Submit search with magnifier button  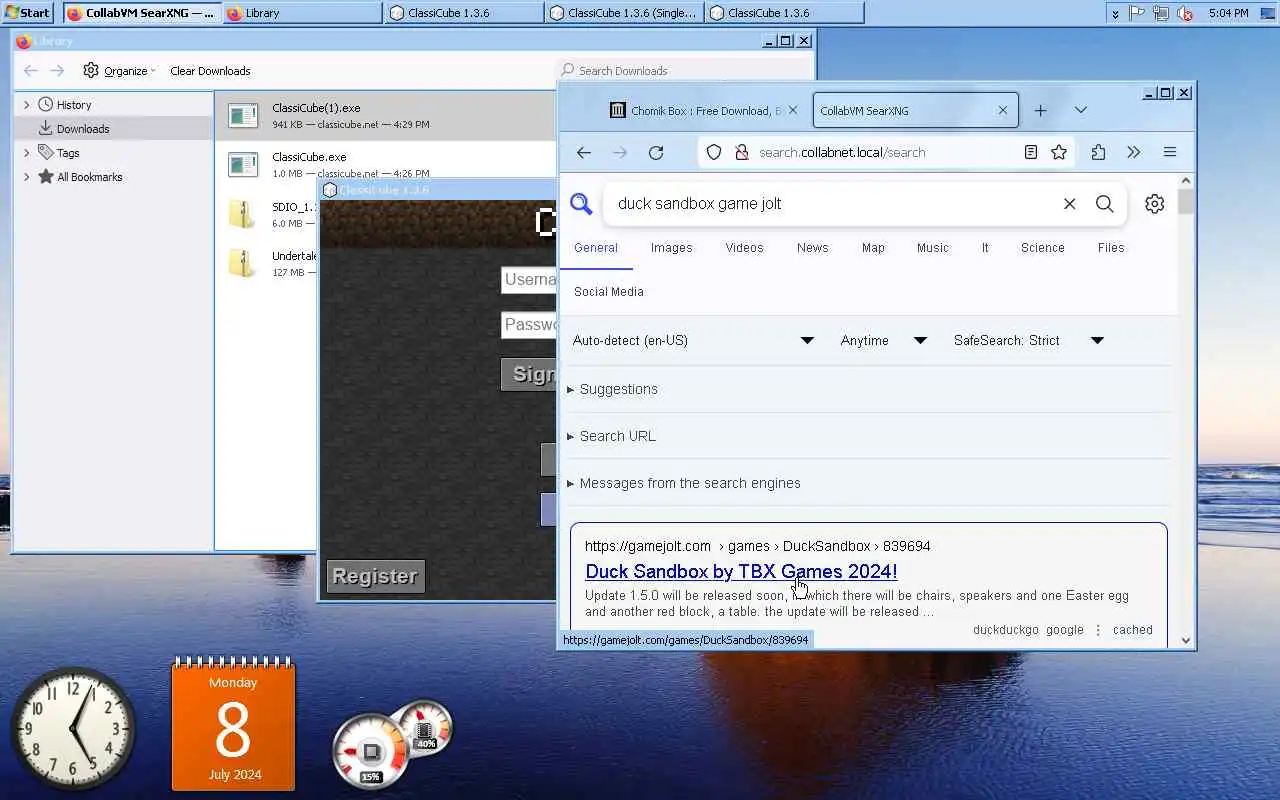pos(1104,203)
